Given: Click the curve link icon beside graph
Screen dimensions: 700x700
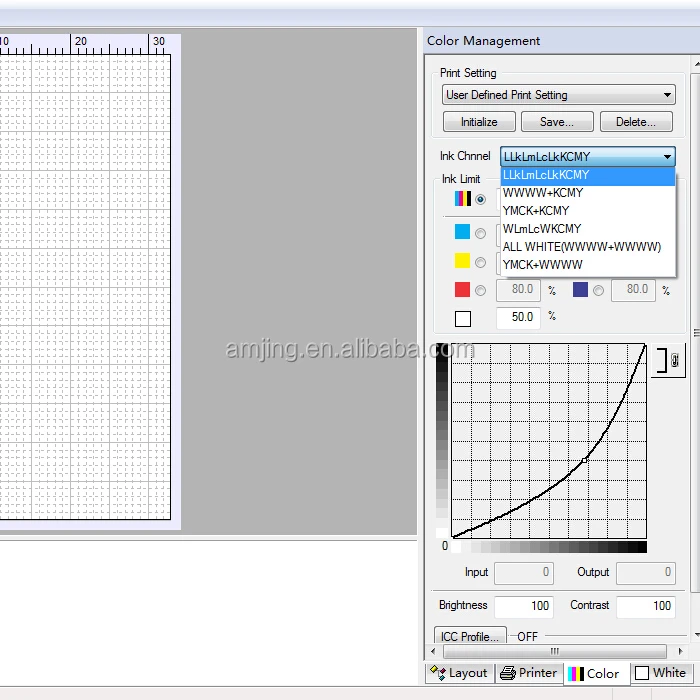Looking at the screenshot, I should coord(669,361).
